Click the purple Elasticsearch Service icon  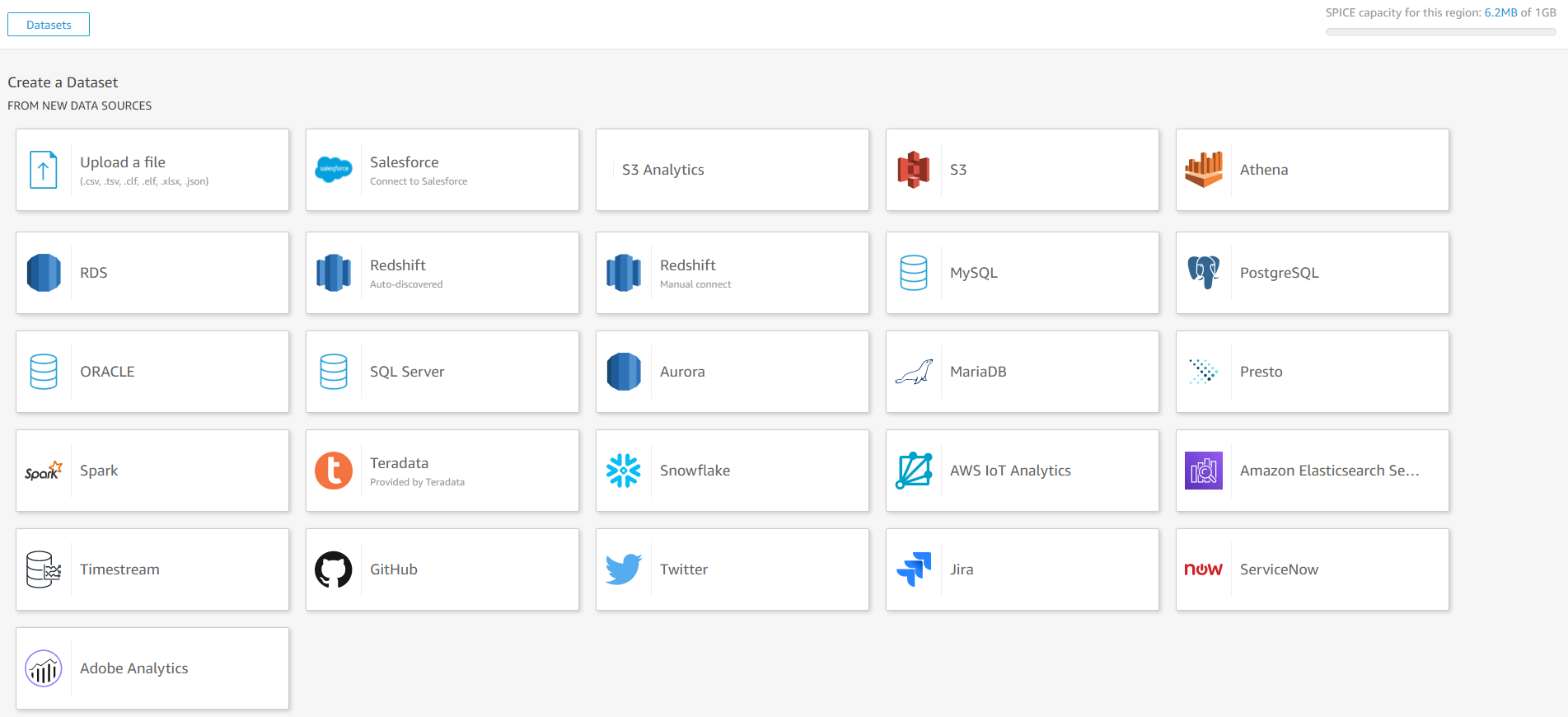[x=1204, y=471]
